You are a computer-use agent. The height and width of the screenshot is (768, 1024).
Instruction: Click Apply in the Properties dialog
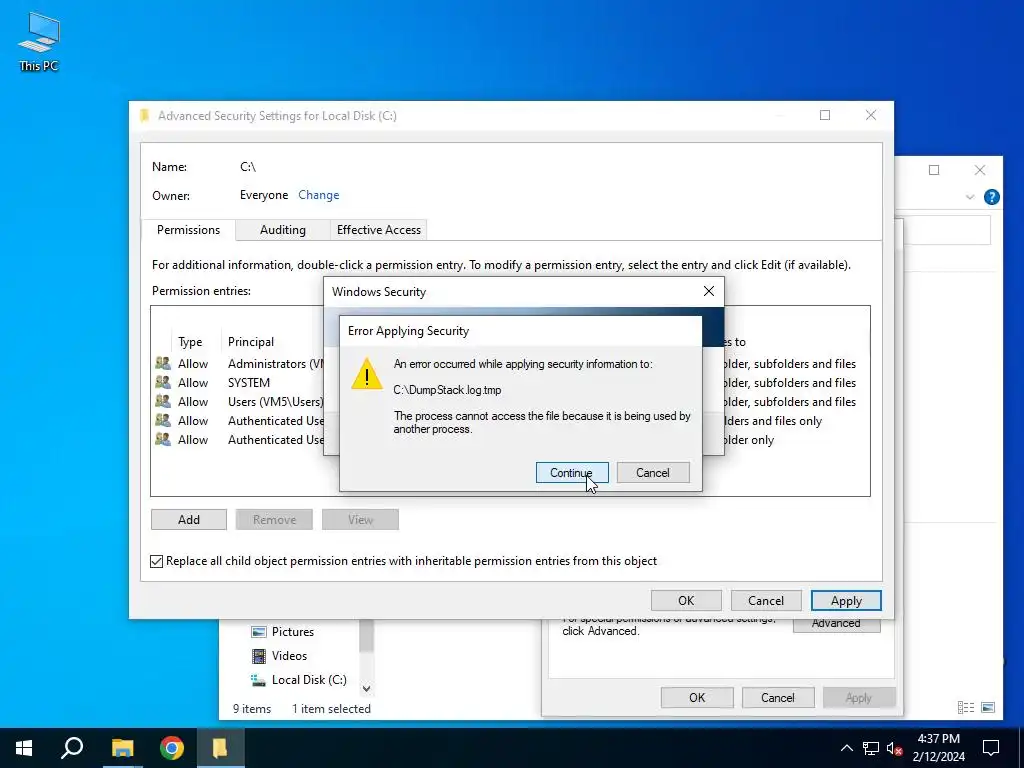(x=859, y=697)
